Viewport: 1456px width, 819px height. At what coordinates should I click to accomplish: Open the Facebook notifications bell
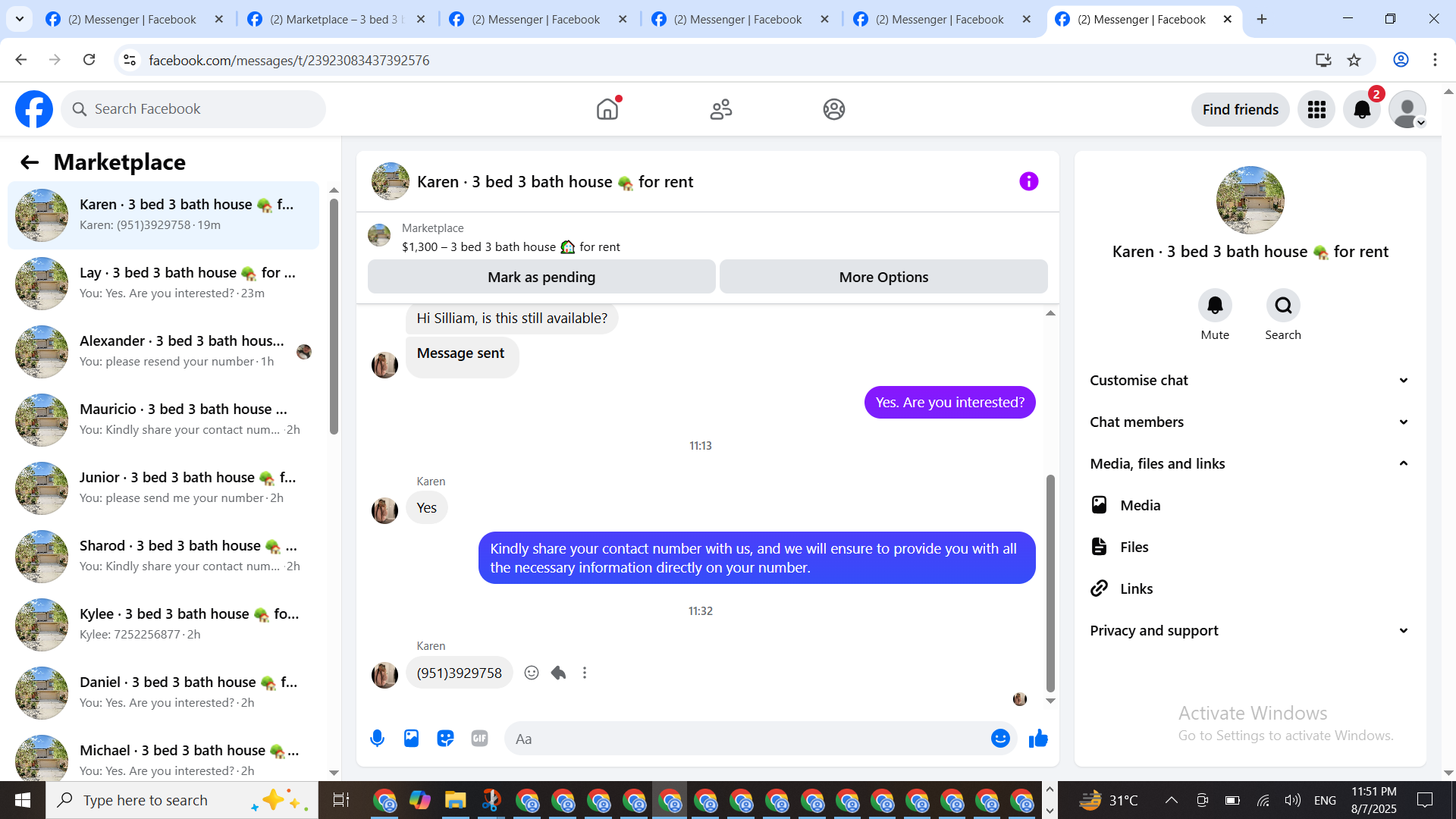point(1362,110)
